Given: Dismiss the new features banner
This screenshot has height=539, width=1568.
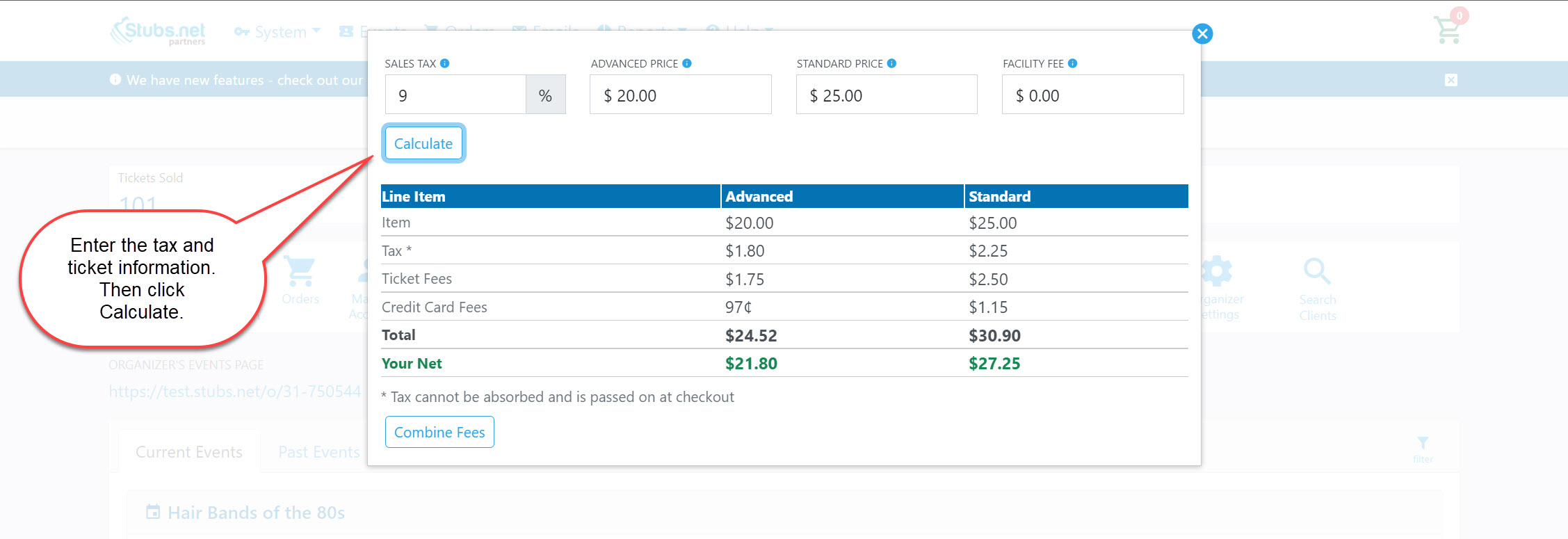Looking at the screenshot, I should (x=1451, y=80).
